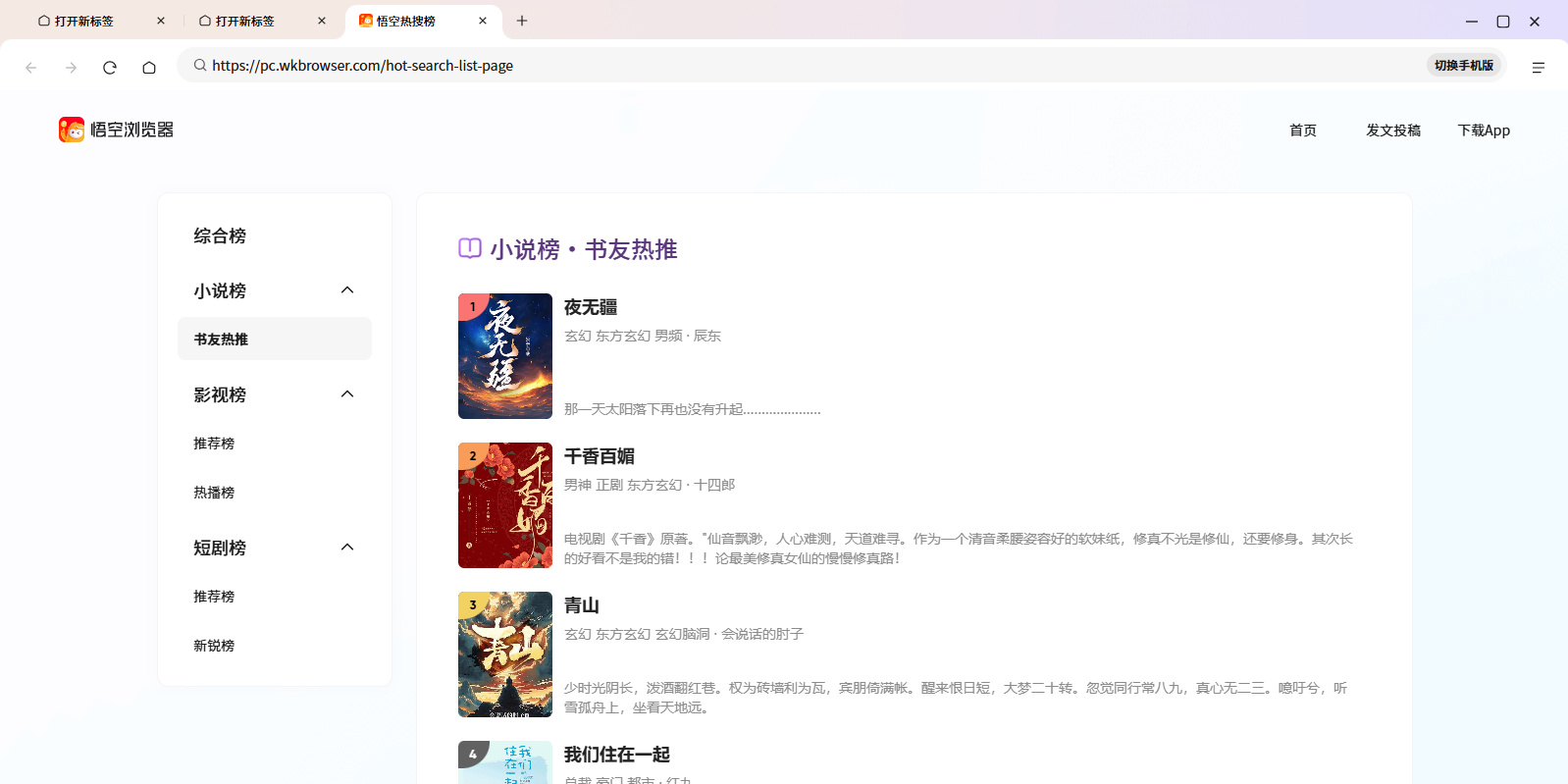
Task: Minimize the browser window
Action: [x=1472, y=21]
